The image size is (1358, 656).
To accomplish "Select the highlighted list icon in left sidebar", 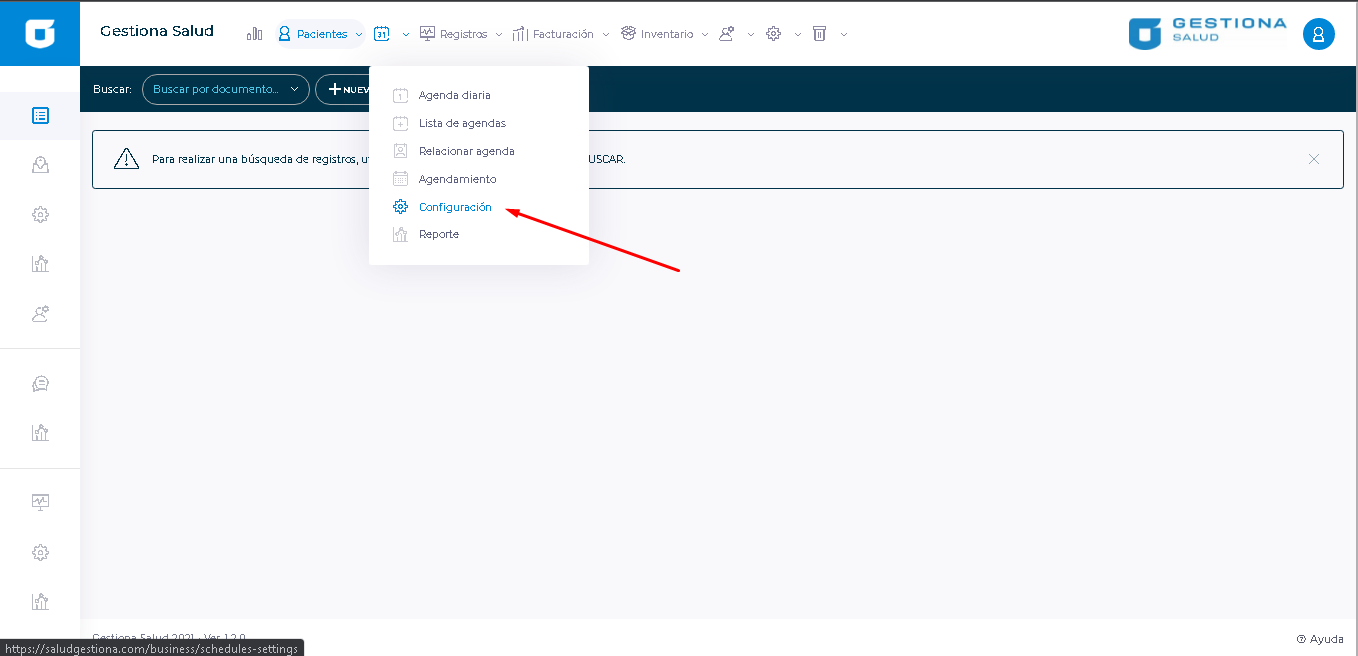I will (x=40, y=116).
